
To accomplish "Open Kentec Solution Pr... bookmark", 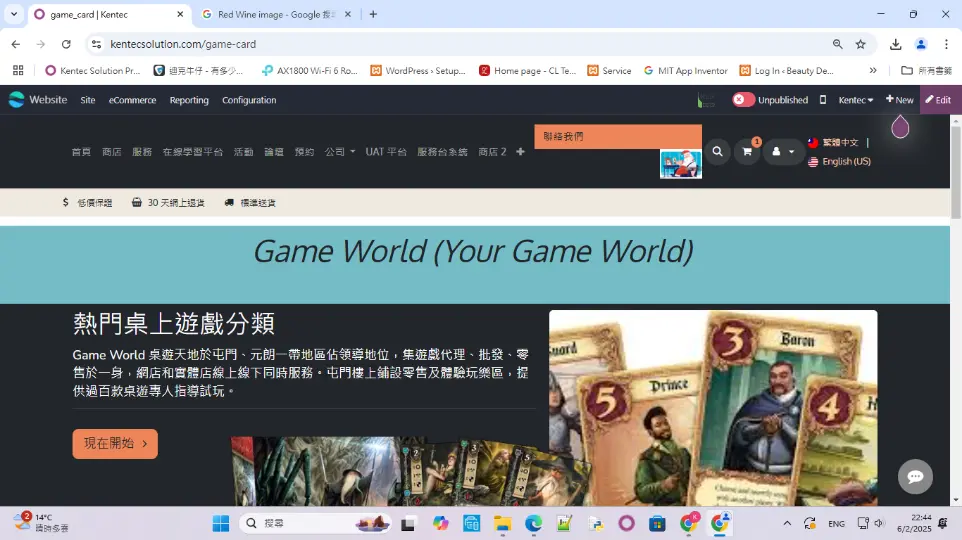I will coord(93,71).
